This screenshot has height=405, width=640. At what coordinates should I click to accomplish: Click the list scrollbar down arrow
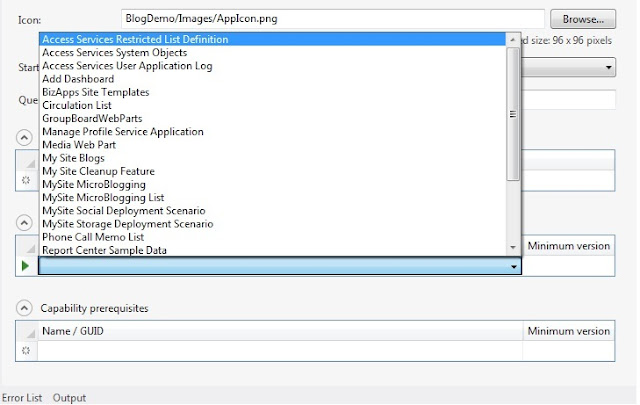(x=513, y=247)
